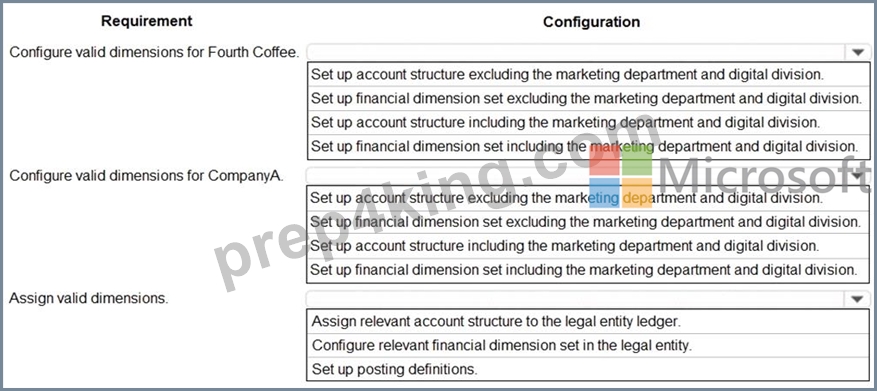Choose Fourth Coffee option: financial dimension set excluding marketing
877x391 pixels.
point(588,98)
